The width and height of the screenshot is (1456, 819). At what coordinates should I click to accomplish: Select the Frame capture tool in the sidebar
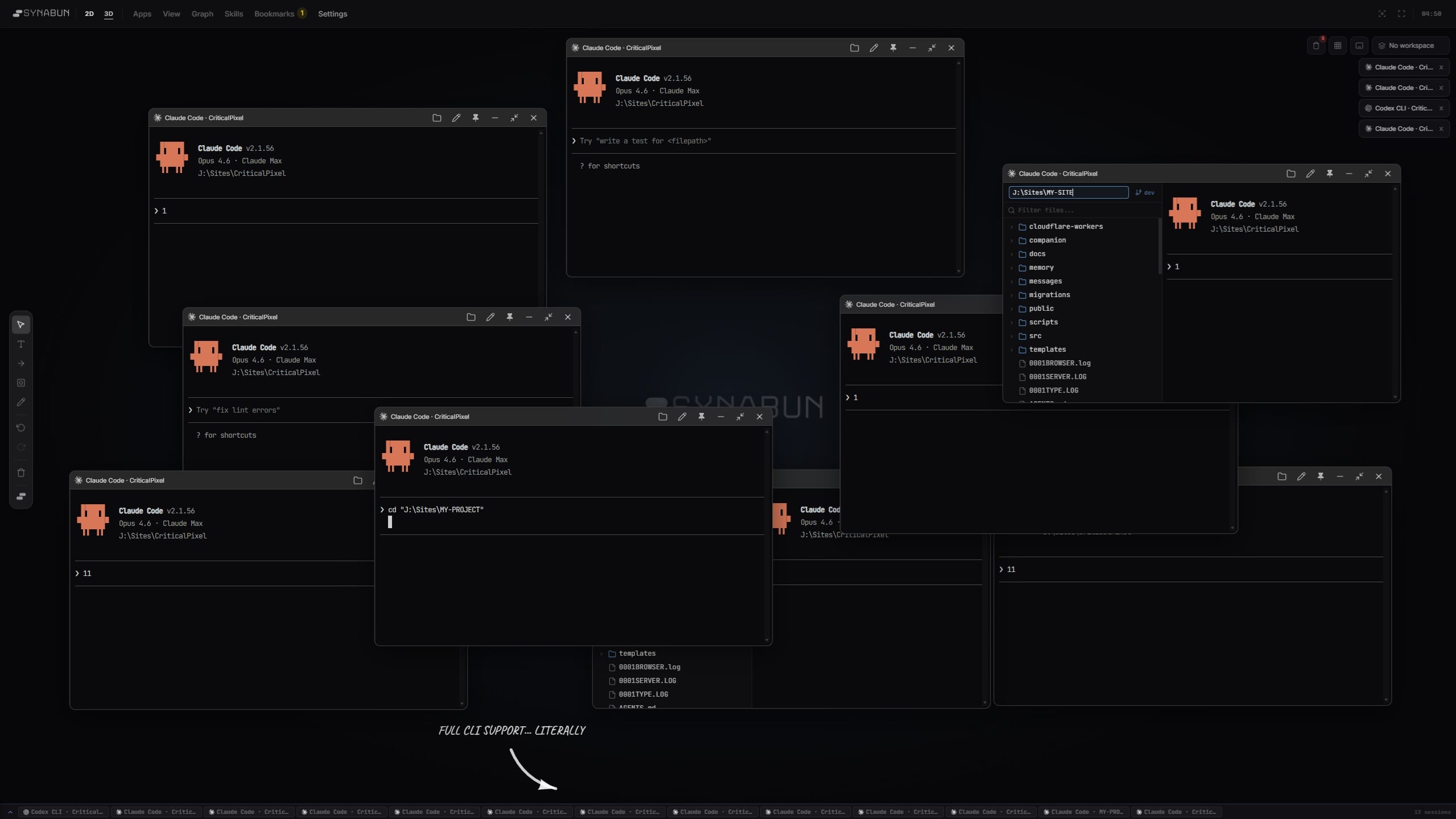pos(21,382)
